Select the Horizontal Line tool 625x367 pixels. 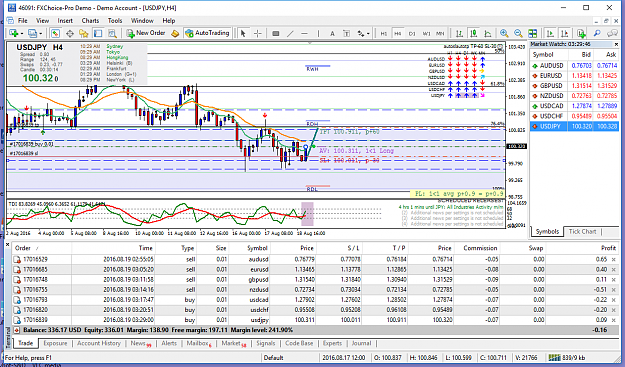tap(304, 33)
